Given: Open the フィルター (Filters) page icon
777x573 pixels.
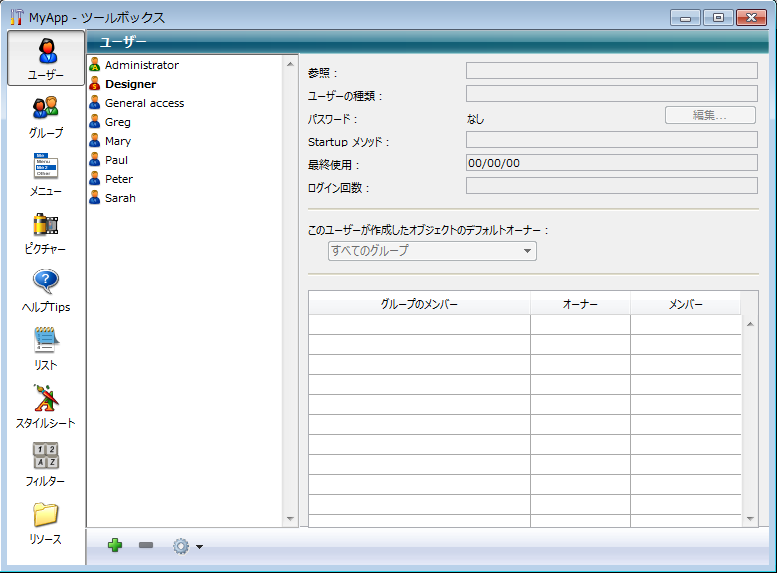Looking at the screenshot, I should tap(46, 463).
